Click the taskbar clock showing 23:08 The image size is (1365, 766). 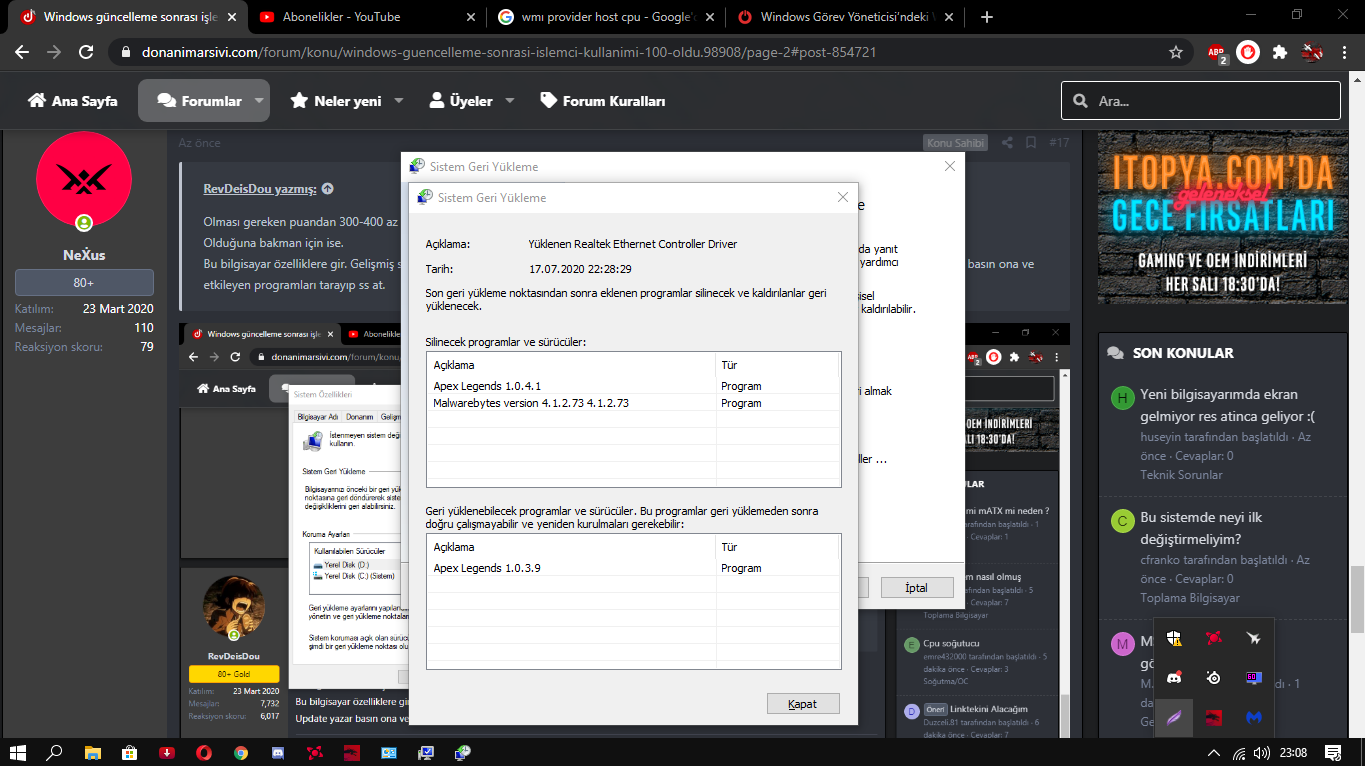coord(1293,752)
